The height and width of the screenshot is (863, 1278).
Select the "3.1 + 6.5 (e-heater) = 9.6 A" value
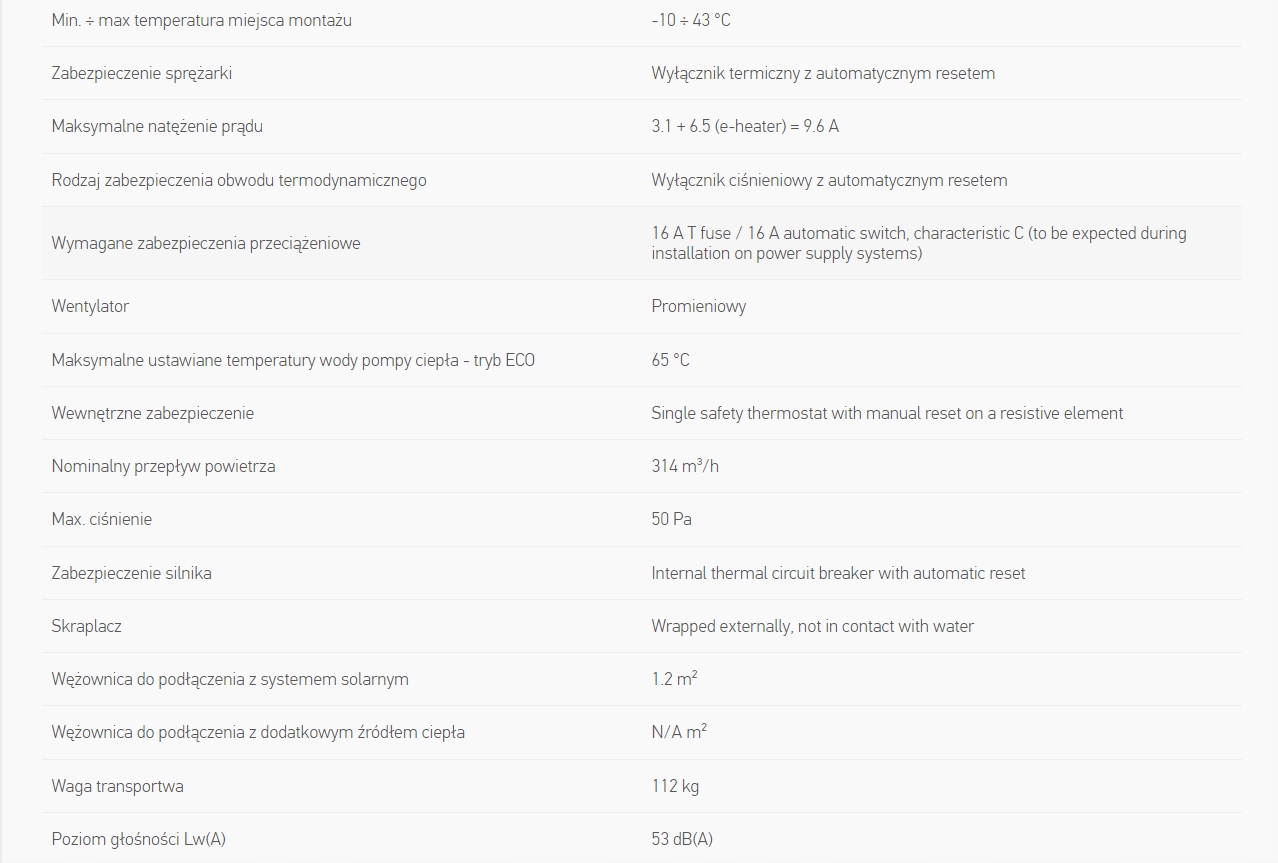click(x=745, y=126)
